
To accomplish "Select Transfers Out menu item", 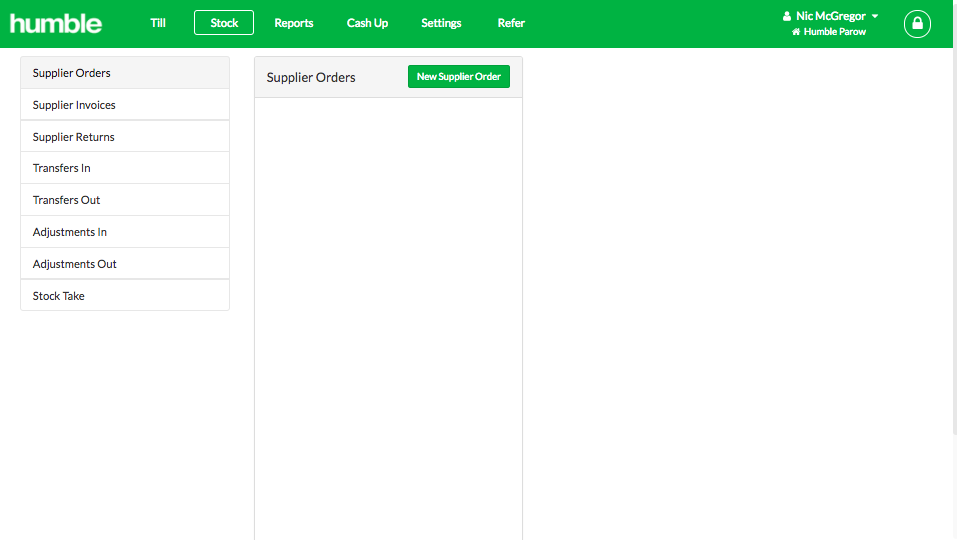I will coord(125,200).
